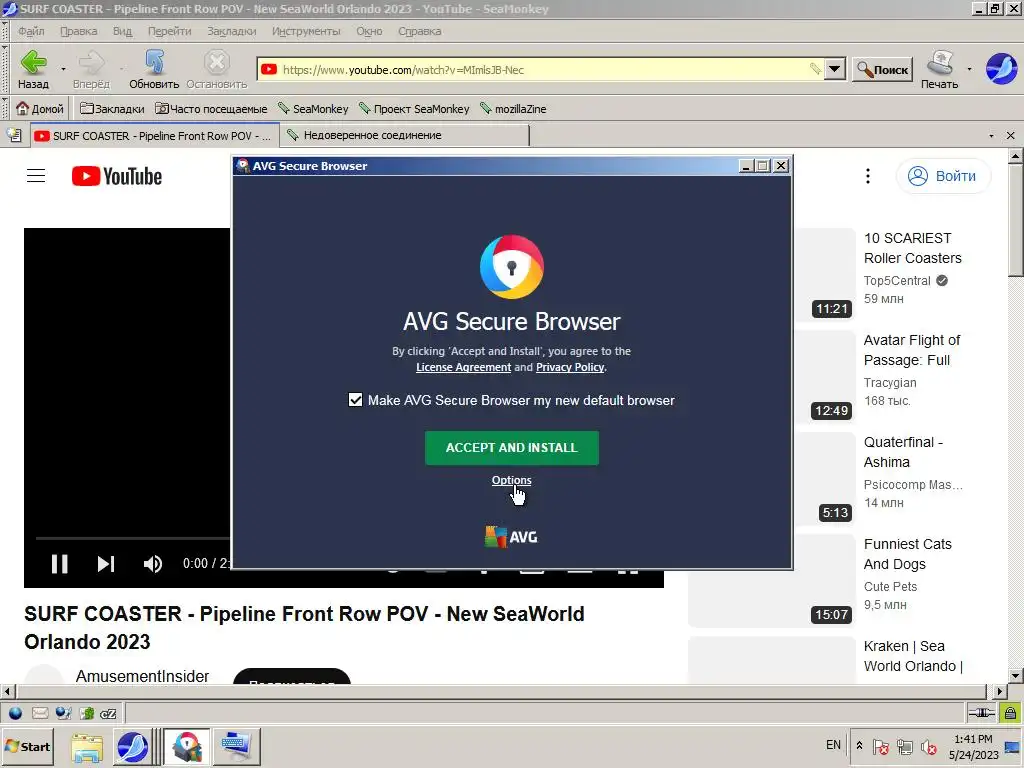Screen dimensions: 1024x768
Task: Click the video progress bar
Action: (133, 538)
